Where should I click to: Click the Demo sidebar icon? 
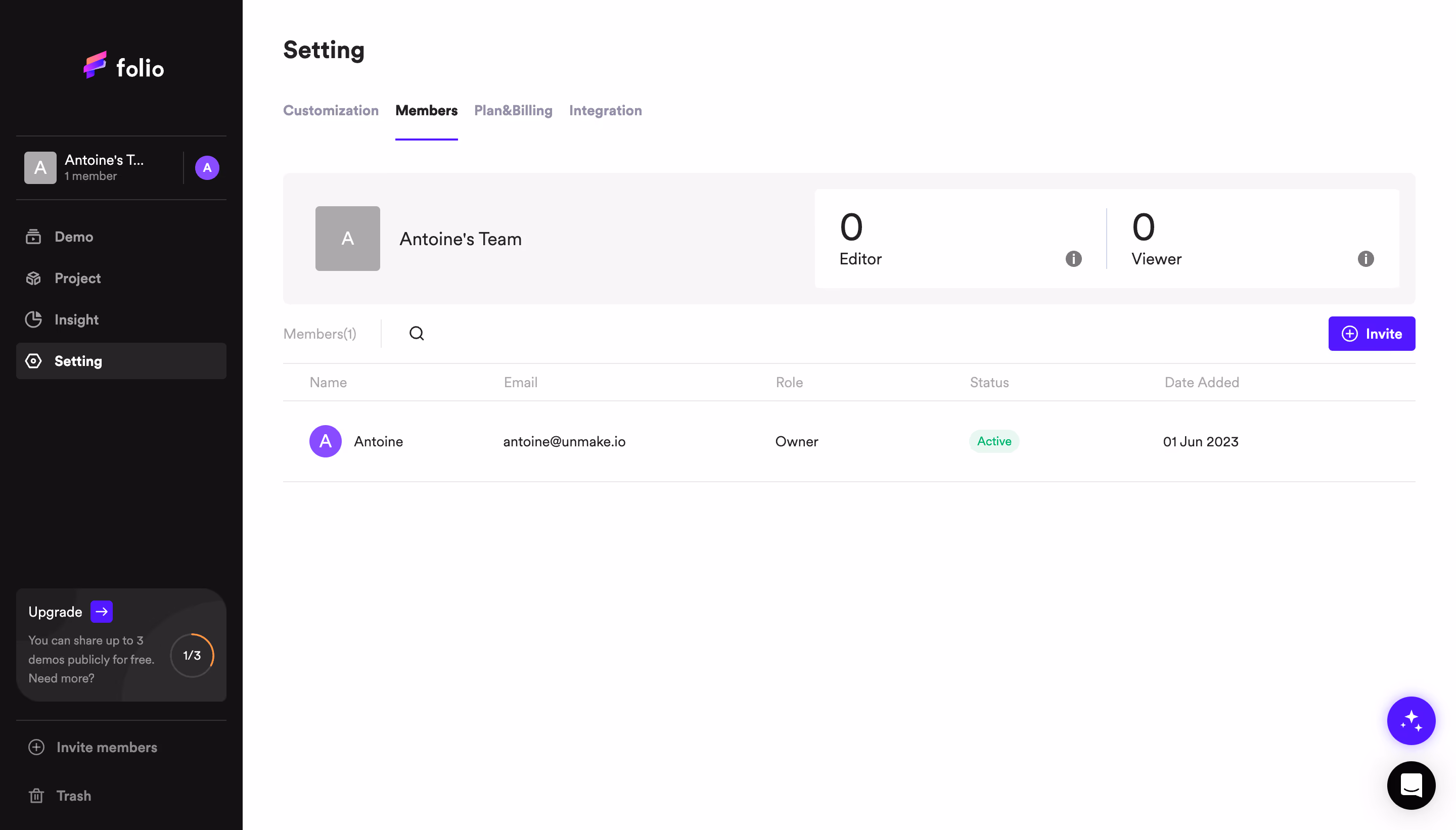click(34, 237)
